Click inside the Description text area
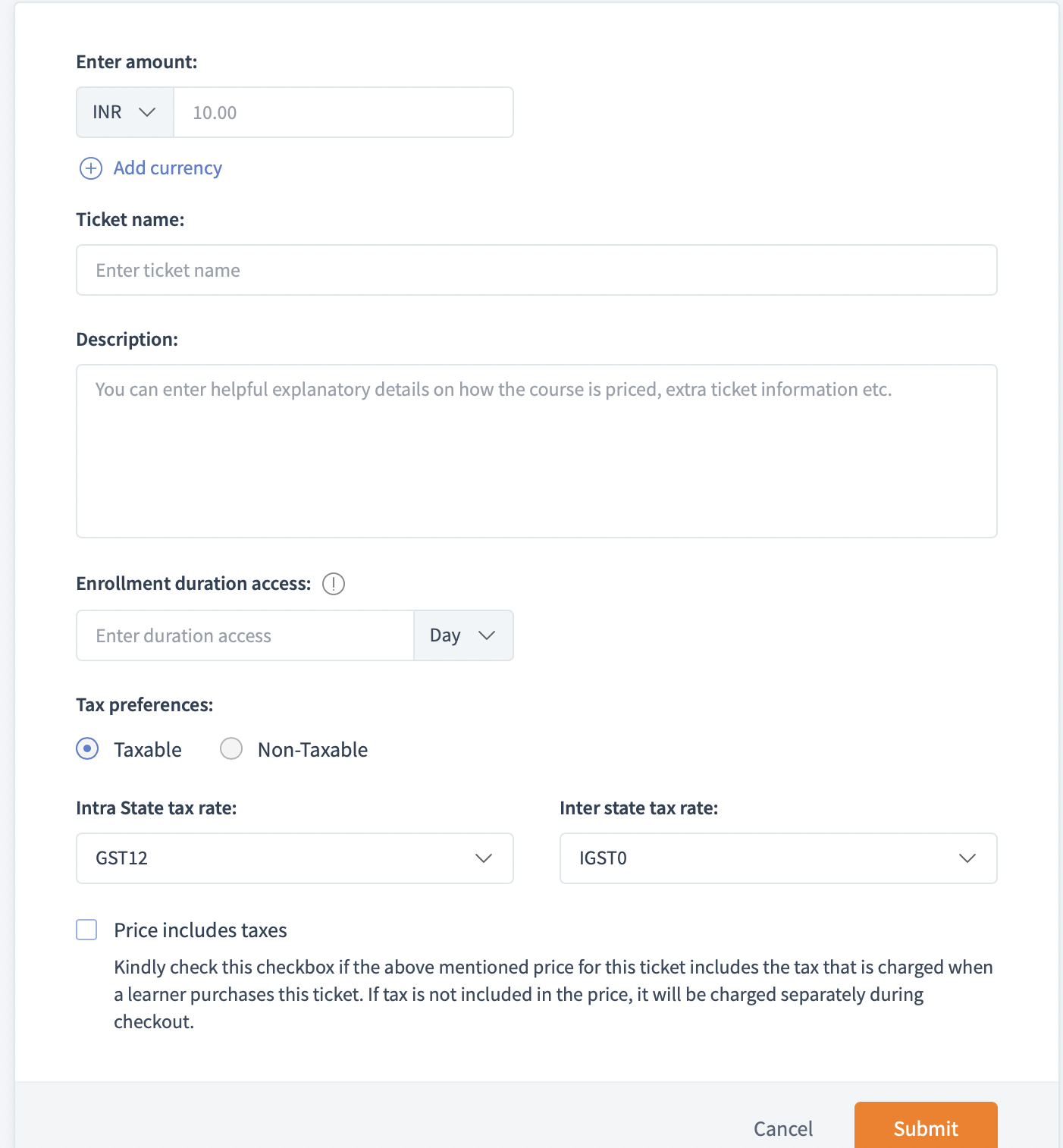This screenshot has height=1148, width=1063. (x=537, y=451)
